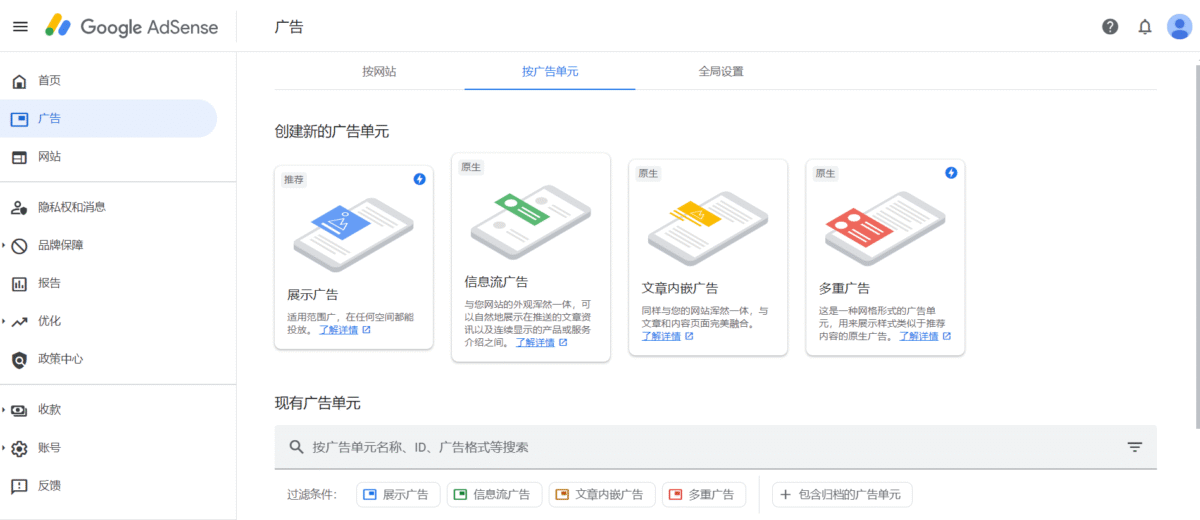Click 了解详情 link under 文章内嵌广告
The width and height of the screenshot is (1200, 520).
(x=661, y=336)
